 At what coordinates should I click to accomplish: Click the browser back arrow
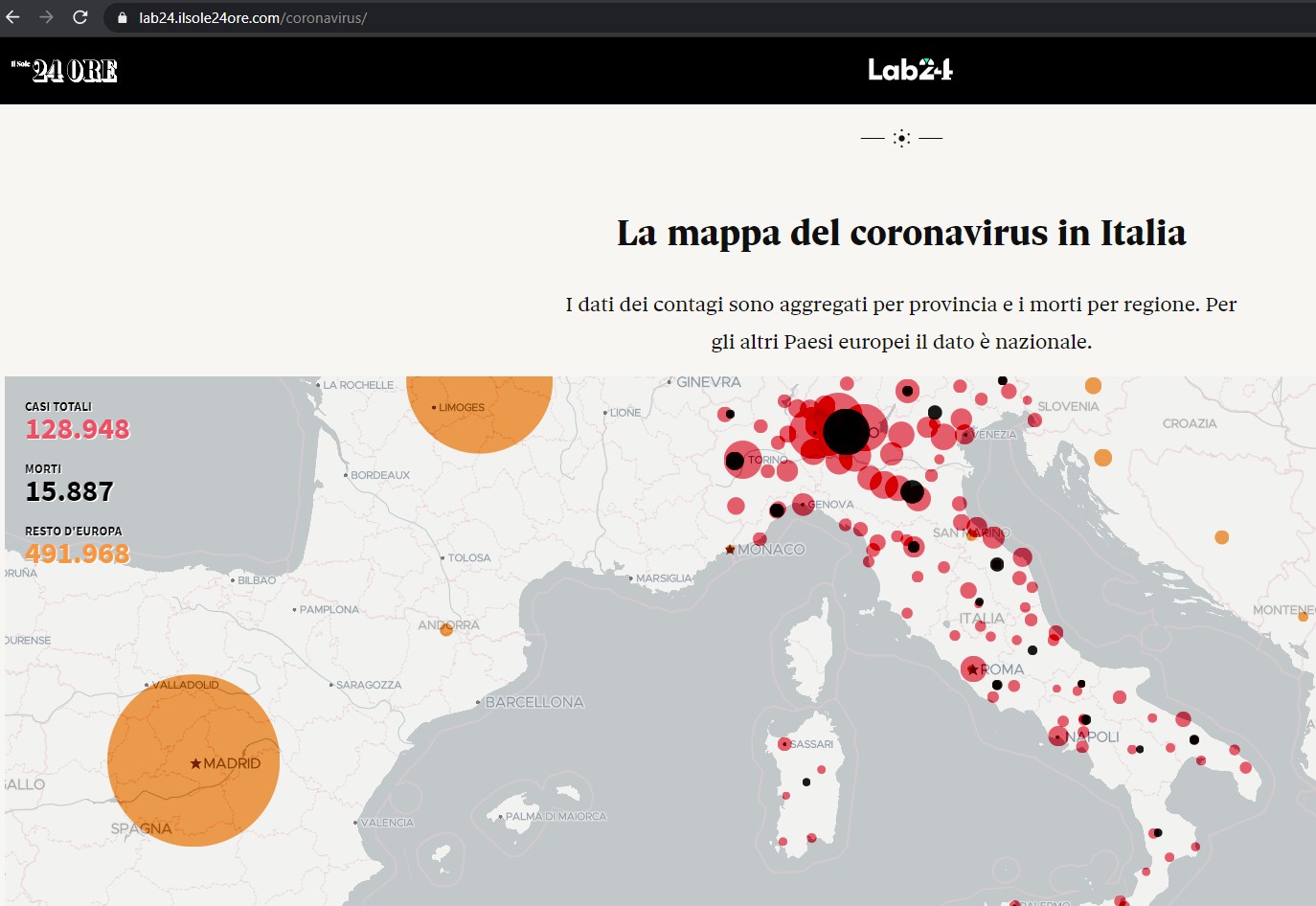(13, 17)
